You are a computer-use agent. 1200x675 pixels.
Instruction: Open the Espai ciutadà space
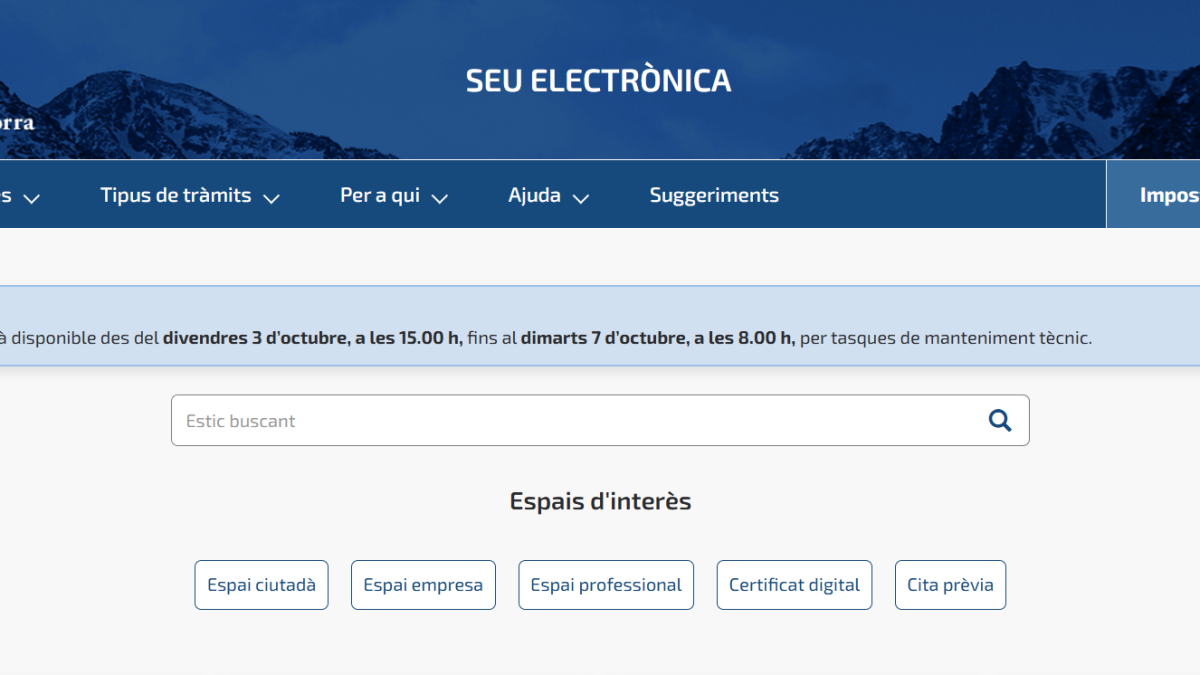click(261, 585)
